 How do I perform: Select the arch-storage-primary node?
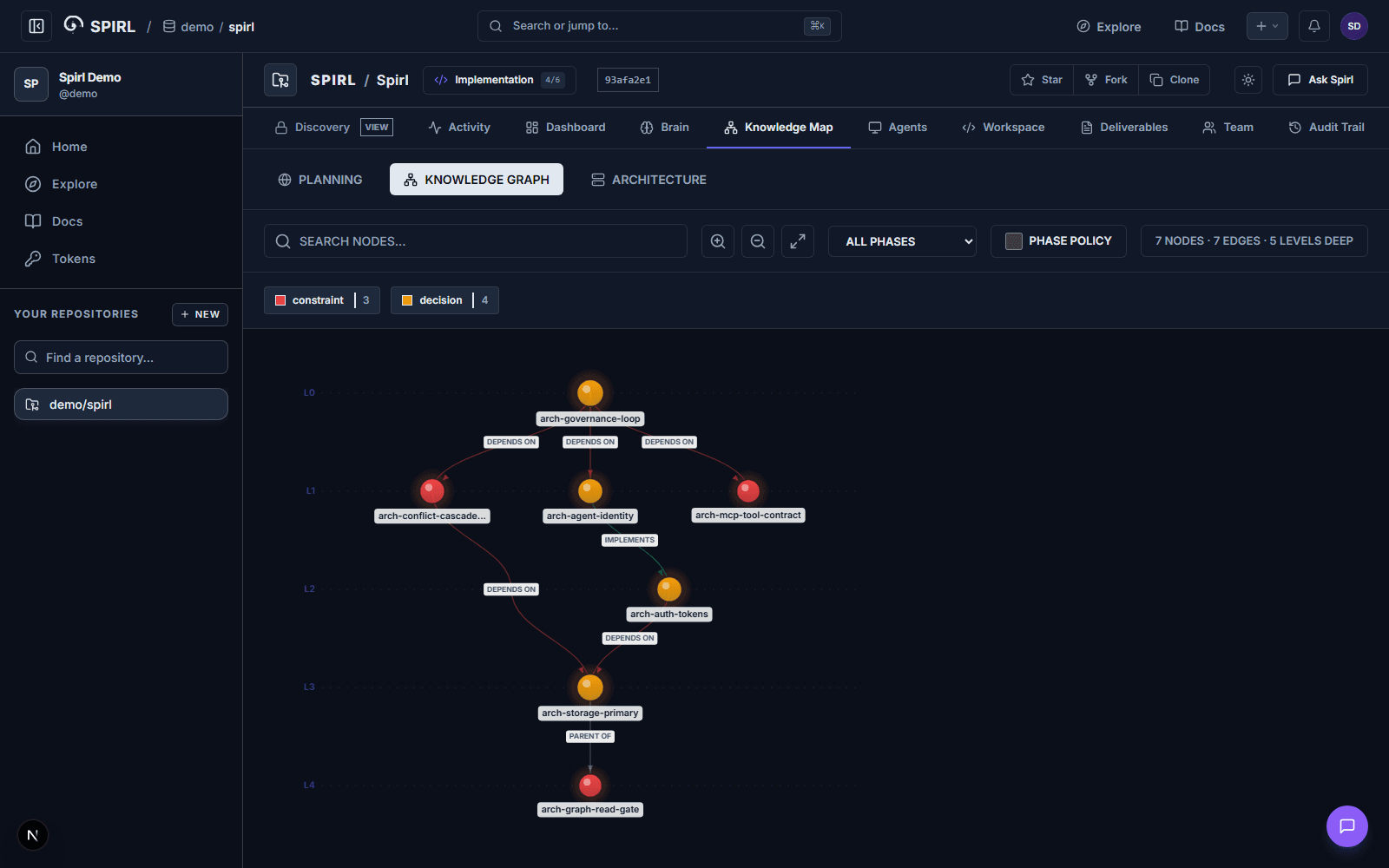tap(590, 687)
